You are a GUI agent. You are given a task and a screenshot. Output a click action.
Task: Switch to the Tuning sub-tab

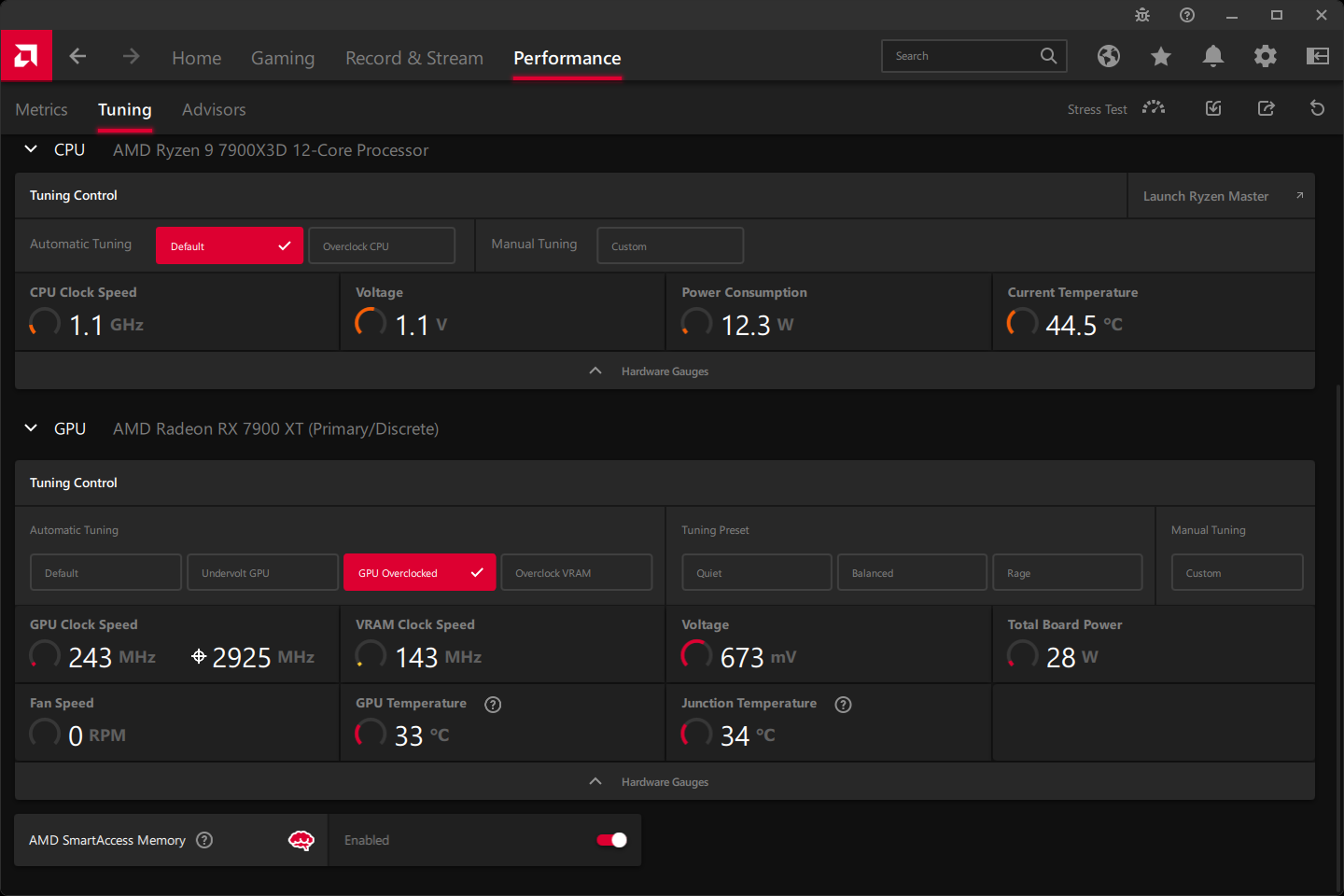pos(124,109)
